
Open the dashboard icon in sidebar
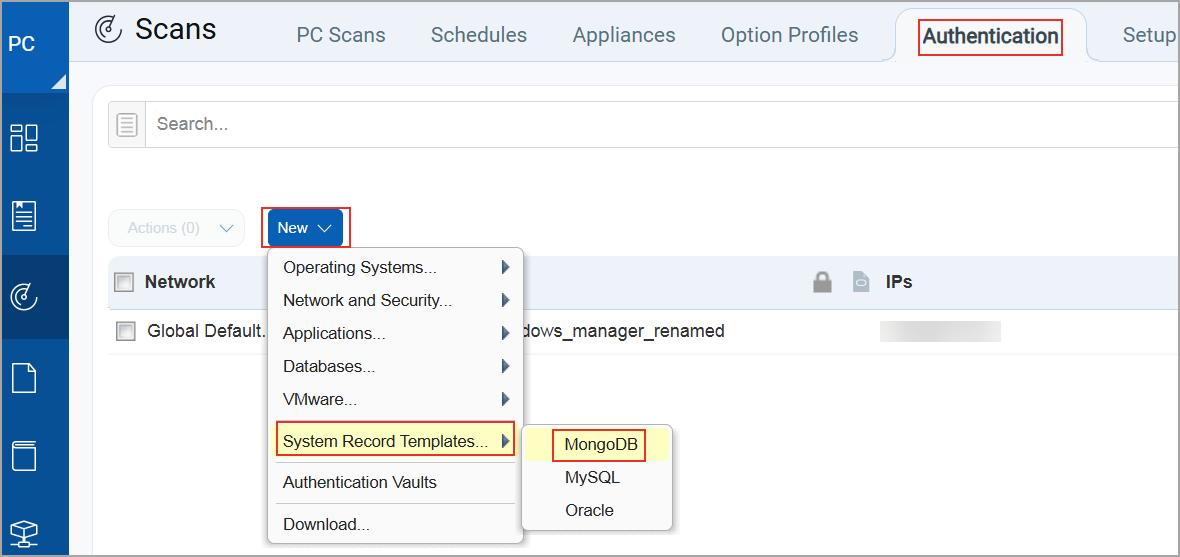pyautogui.click(x=24, y=137)
